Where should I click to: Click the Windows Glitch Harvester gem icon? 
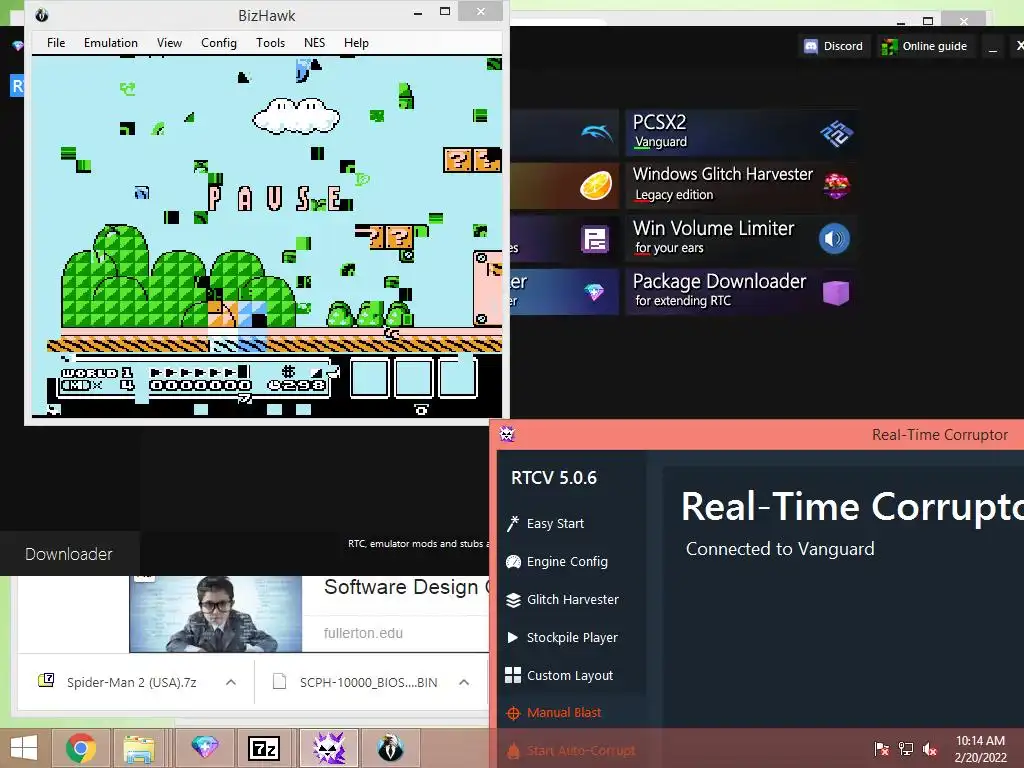click(x=836, y=186)
